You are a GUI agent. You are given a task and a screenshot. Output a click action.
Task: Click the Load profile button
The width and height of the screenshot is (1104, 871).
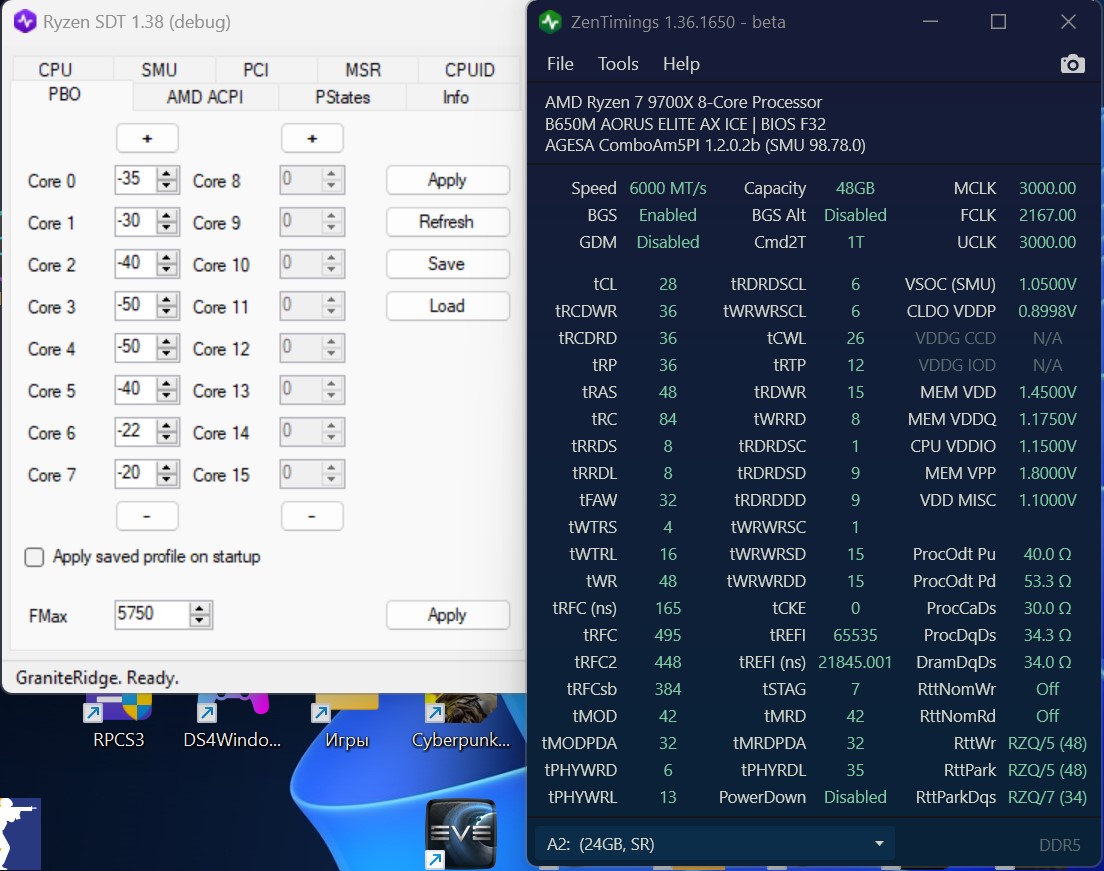tap(447, 306)
